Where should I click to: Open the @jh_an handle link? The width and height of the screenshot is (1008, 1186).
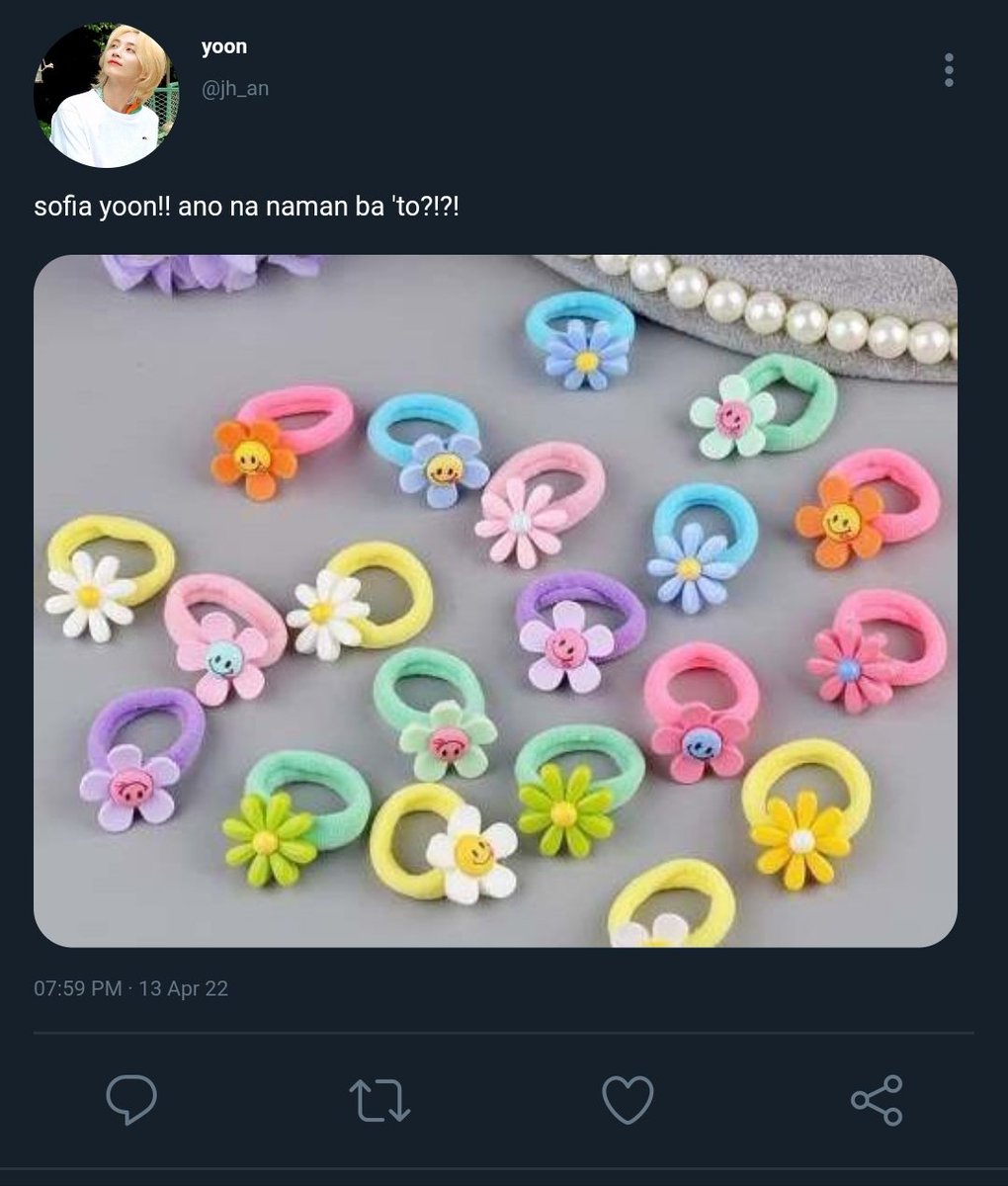(x=235, y=89)
